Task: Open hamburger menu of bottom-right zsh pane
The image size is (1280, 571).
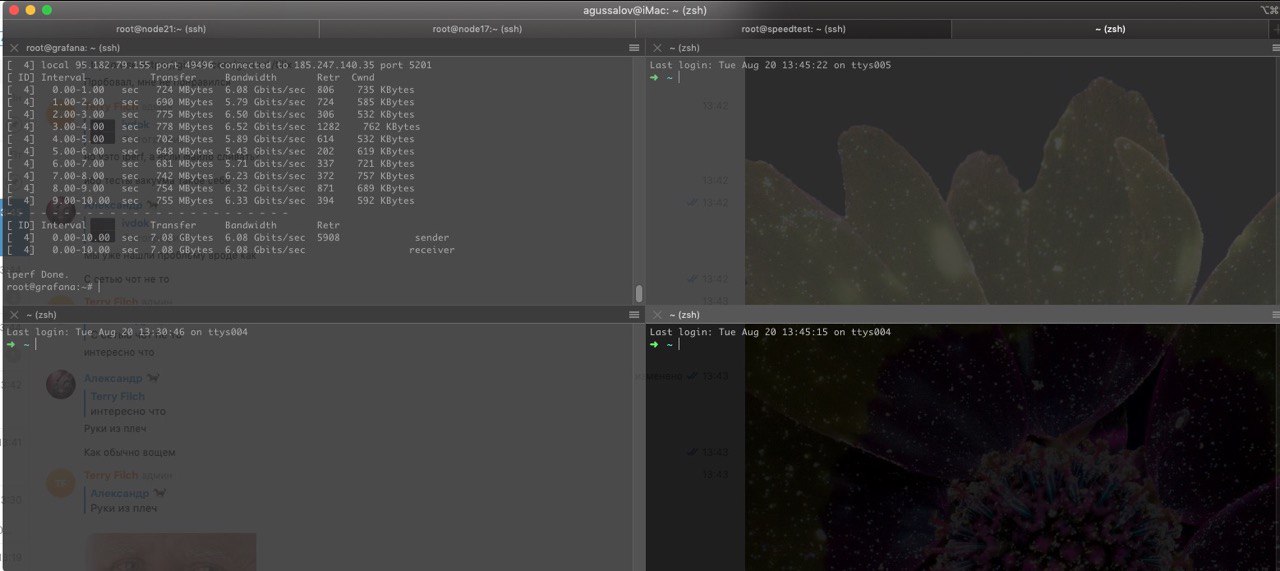Action: (x=1275, y=315)
